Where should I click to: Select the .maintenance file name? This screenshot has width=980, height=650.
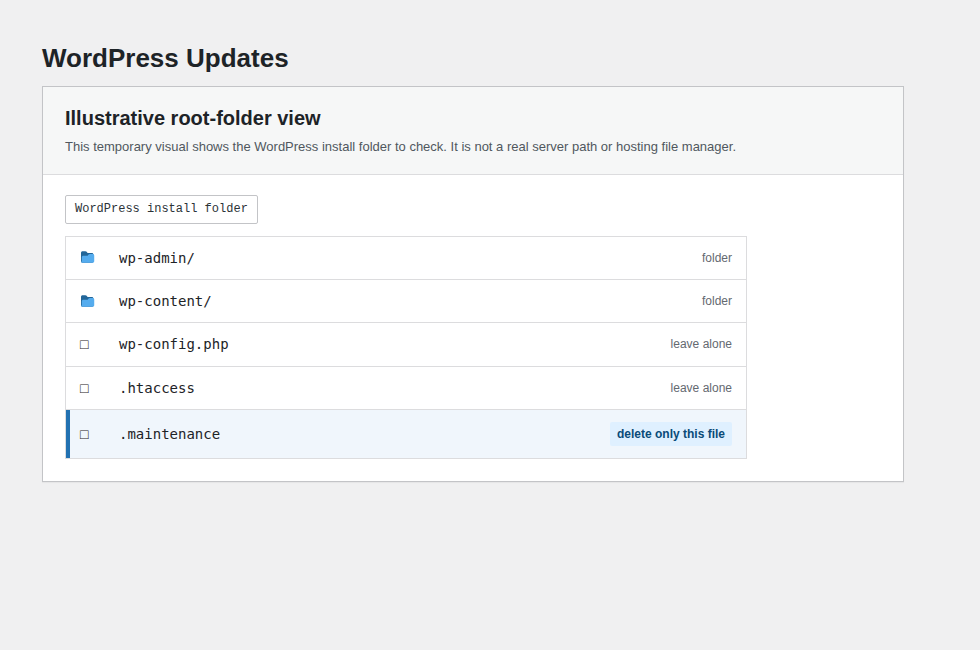pyautogui.click(x=169, y=434)
